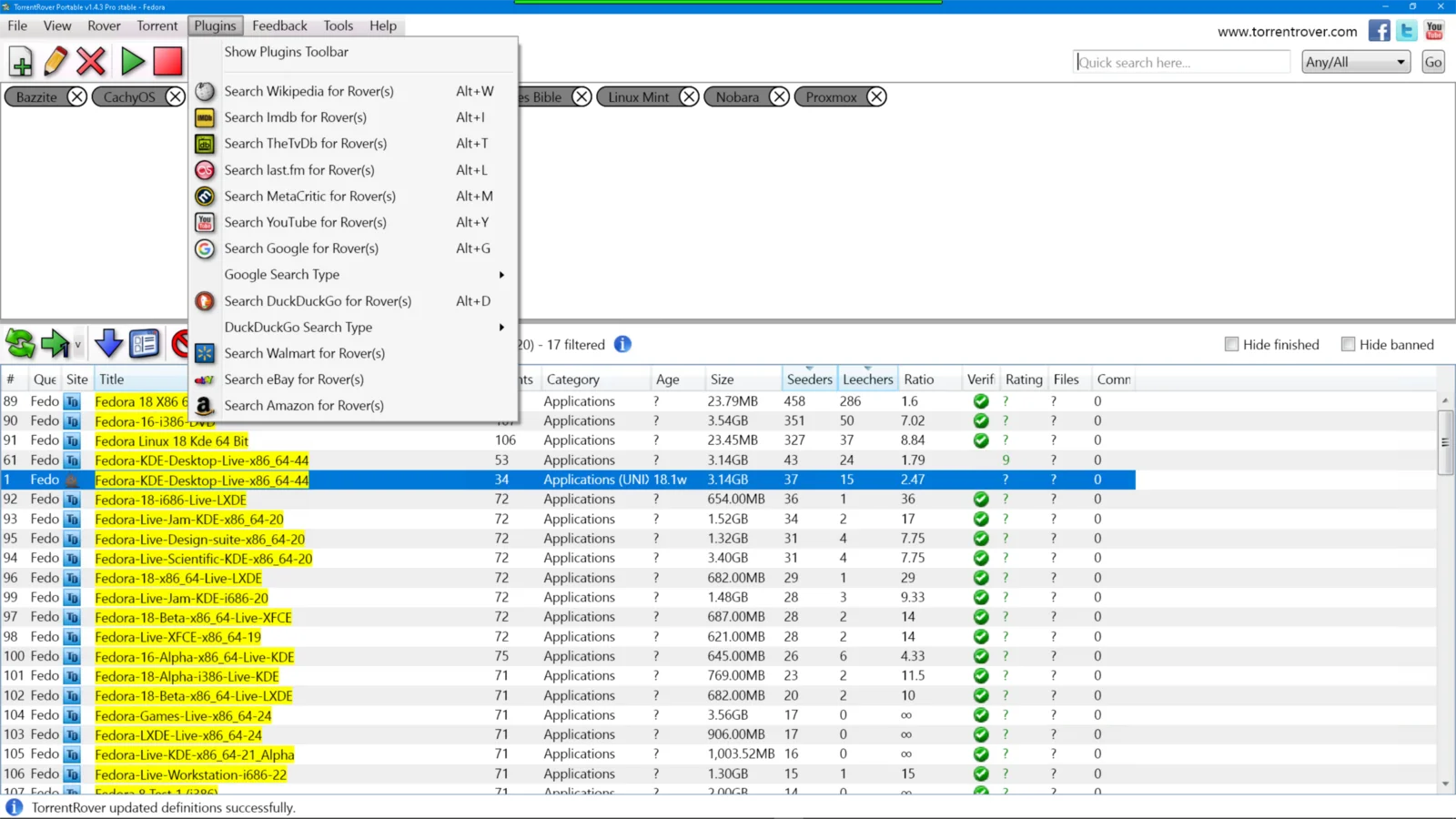This screenshot has width=1456, height=819.
Task: Sort by the Category column header
Action: (x=595, y=379)
